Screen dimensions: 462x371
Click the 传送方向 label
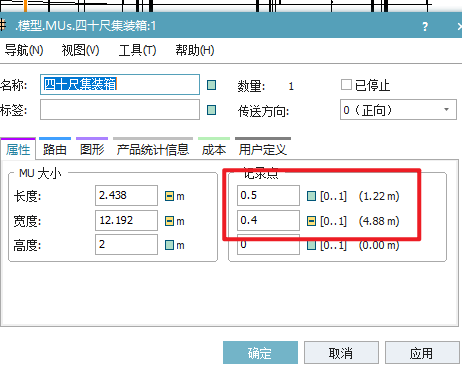(263, 111)
